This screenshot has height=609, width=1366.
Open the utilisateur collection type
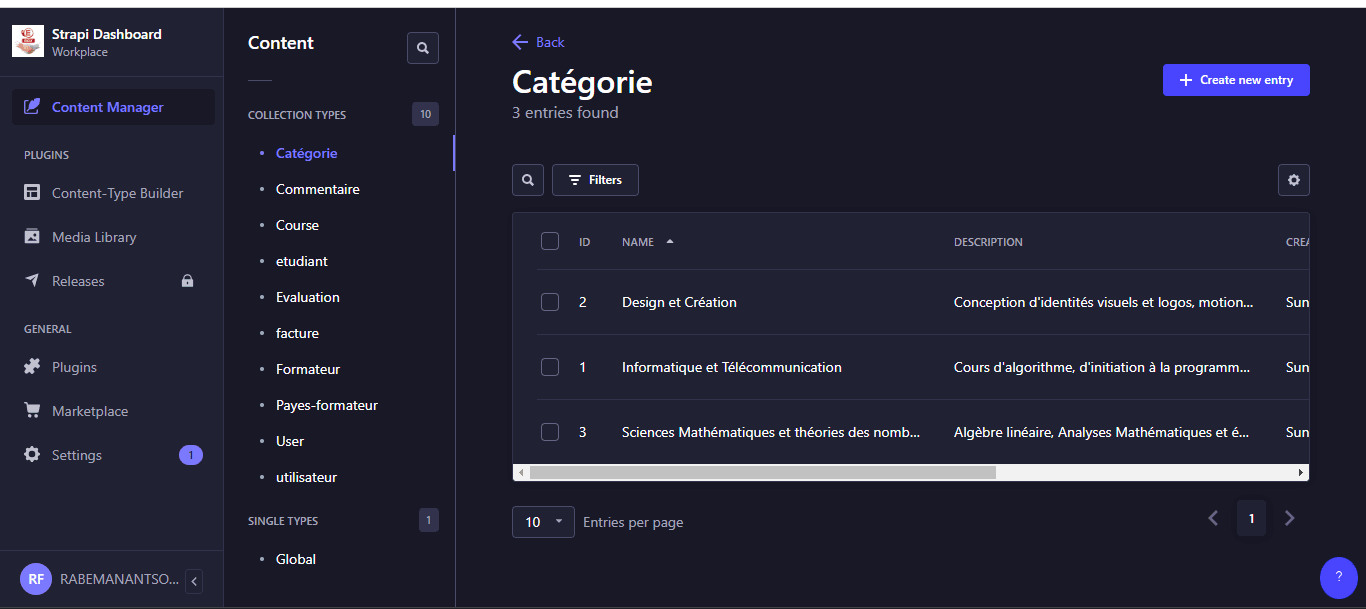306,477
